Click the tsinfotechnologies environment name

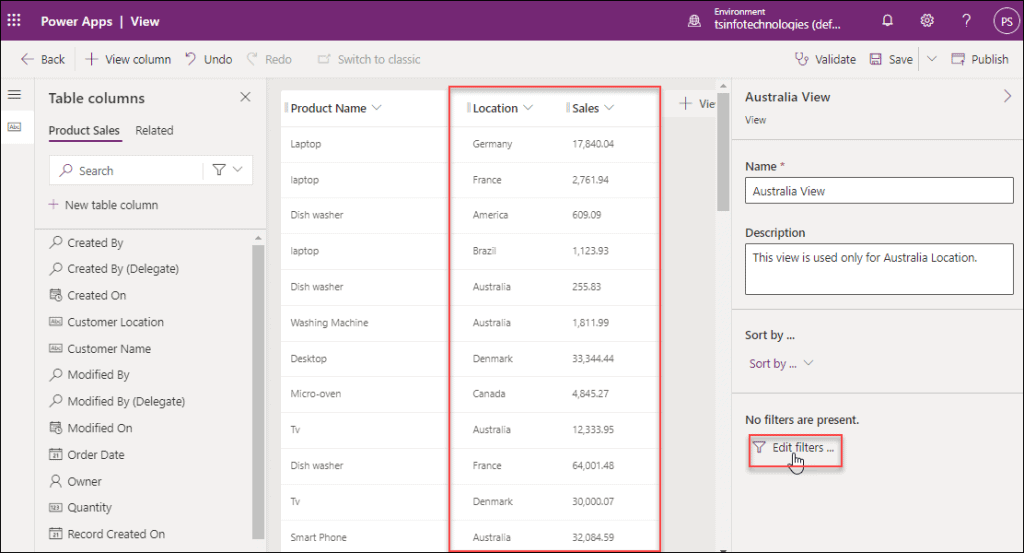777,25
